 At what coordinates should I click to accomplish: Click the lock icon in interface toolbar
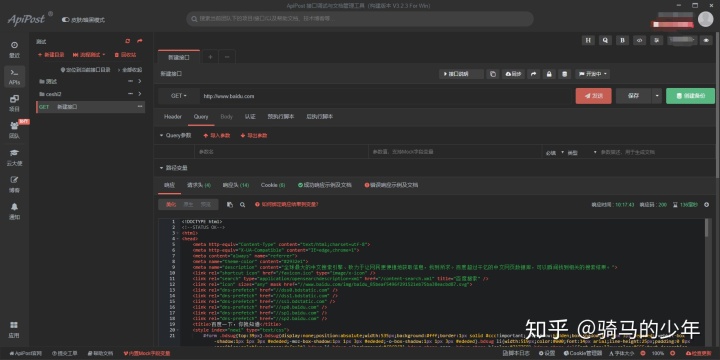point(549,74)
